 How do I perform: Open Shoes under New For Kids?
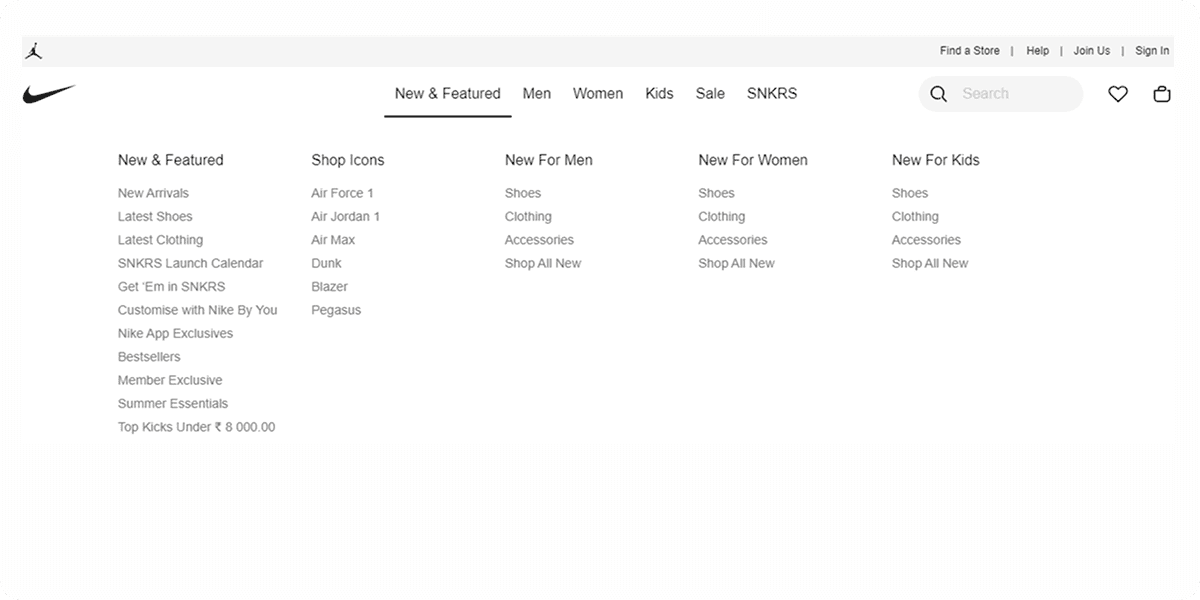point(910,193)
